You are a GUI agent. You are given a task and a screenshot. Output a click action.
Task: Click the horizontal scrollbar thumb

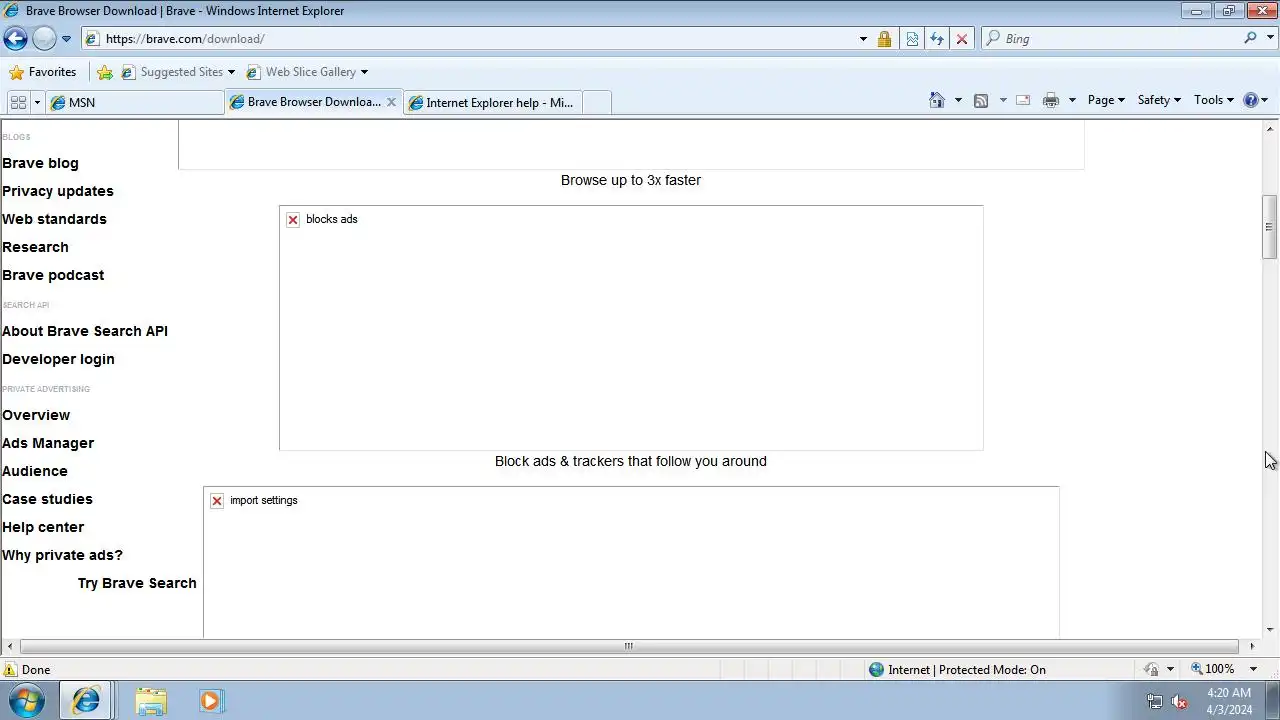(x=629, y=646)
